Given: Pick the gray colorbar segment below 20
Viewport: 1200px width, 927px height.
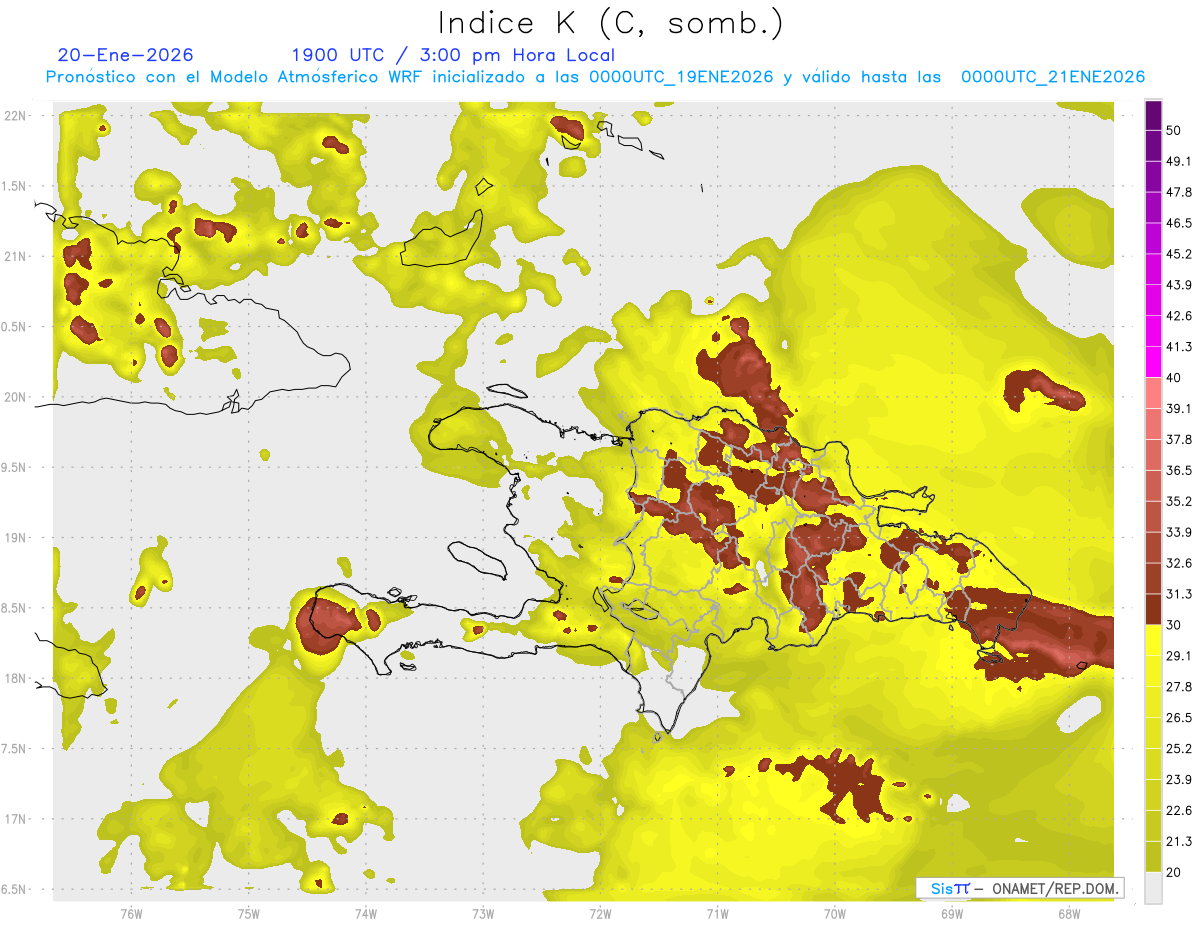Looking at the screenshot, I should click(1153, 888).
